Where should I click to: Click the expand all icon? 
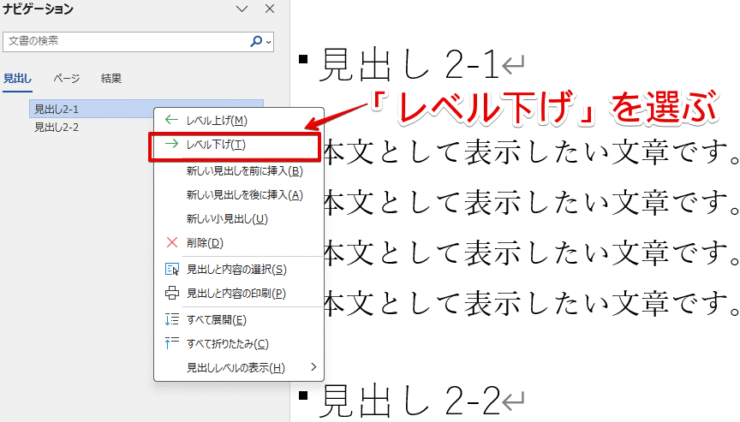[x=172, y=320]
